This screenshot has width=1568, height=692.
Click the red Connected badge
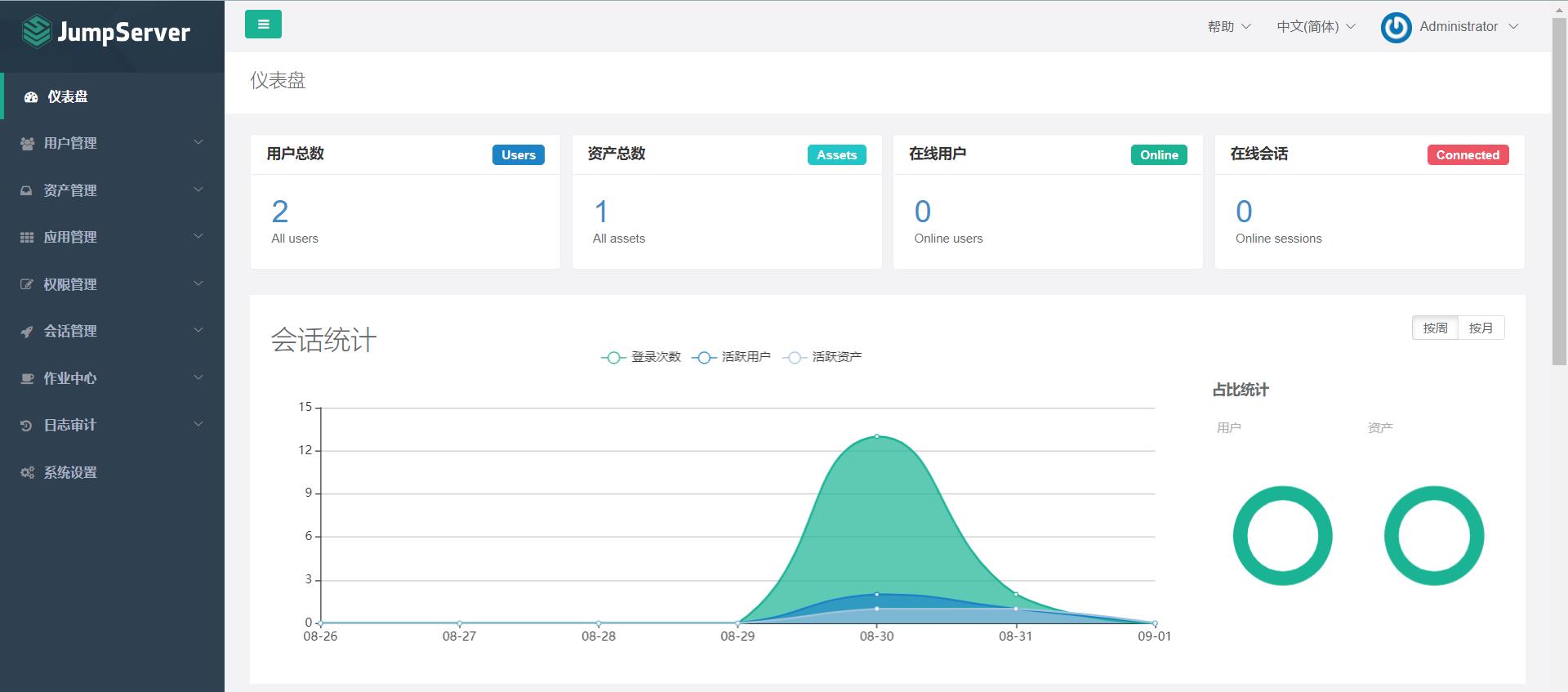[1468, 155]
